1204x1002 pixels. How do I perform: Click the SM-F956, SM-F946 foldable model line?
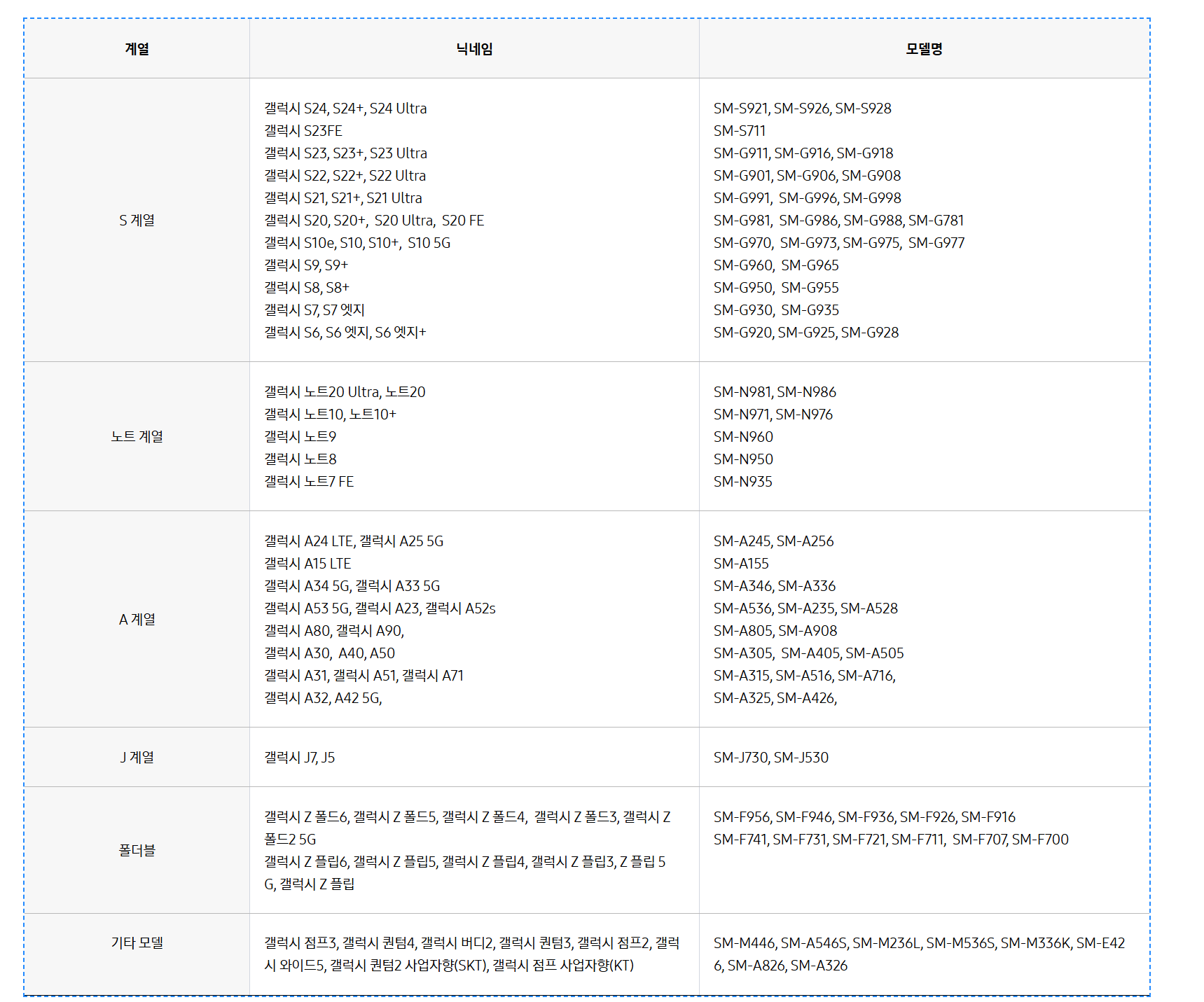pos(864,817)
